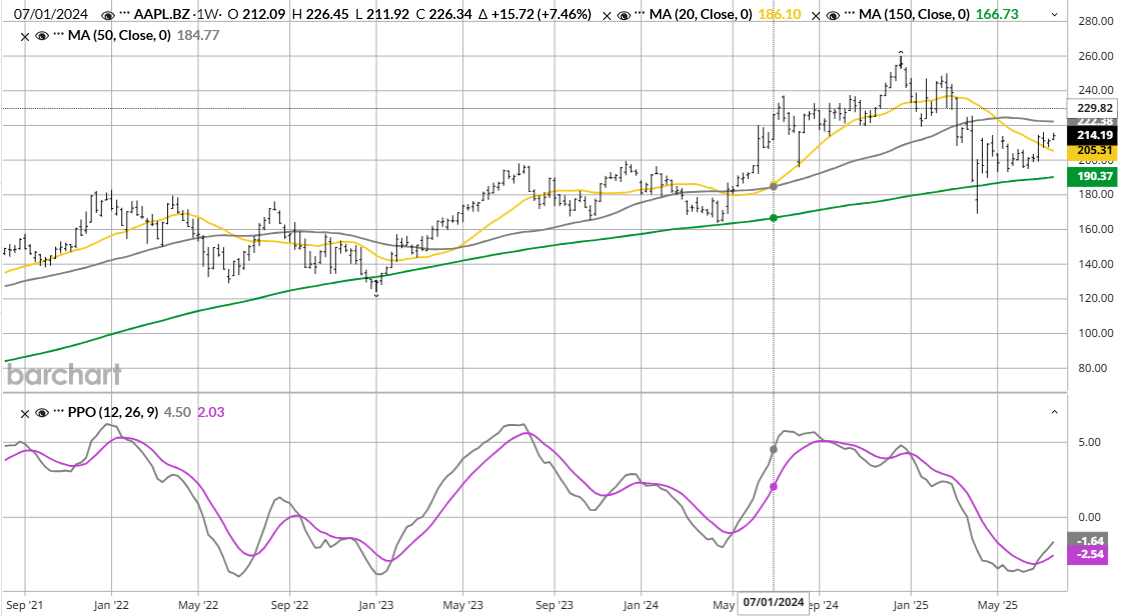The image size is (1121, 616).
Task: Open options menu for PPO (12, 26, 9)
Action: point(59,412)
